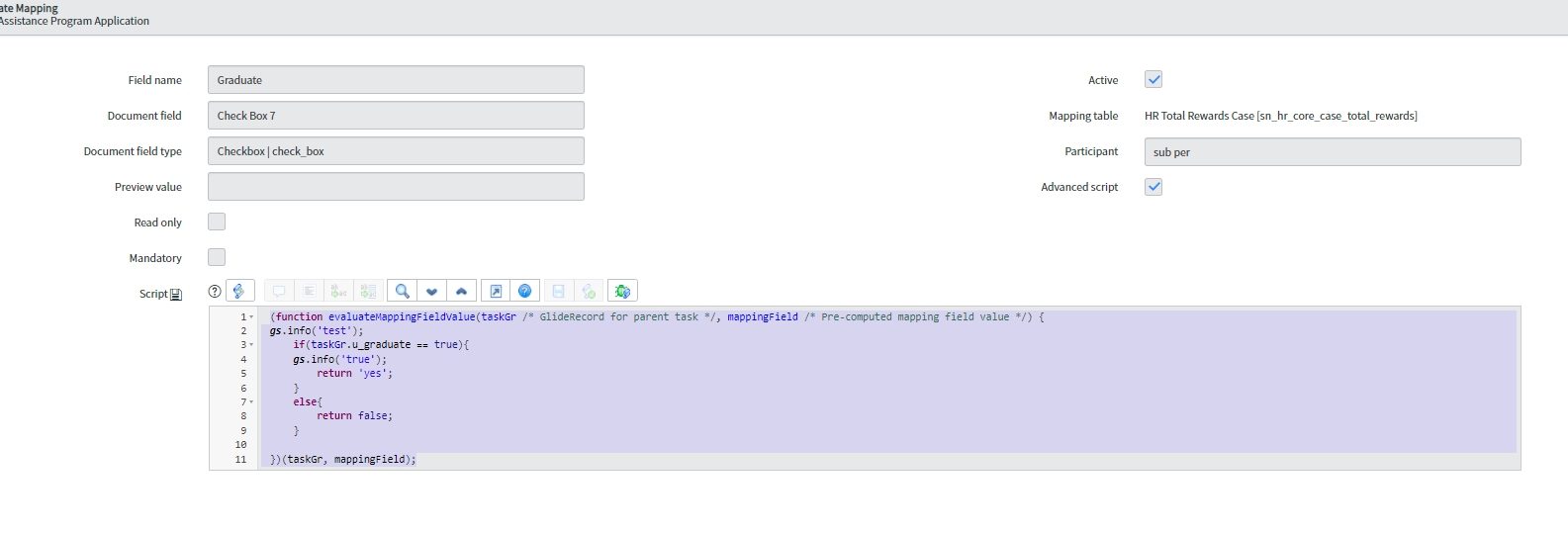Collapse the code fold arrow at line 1

point(251,317)
